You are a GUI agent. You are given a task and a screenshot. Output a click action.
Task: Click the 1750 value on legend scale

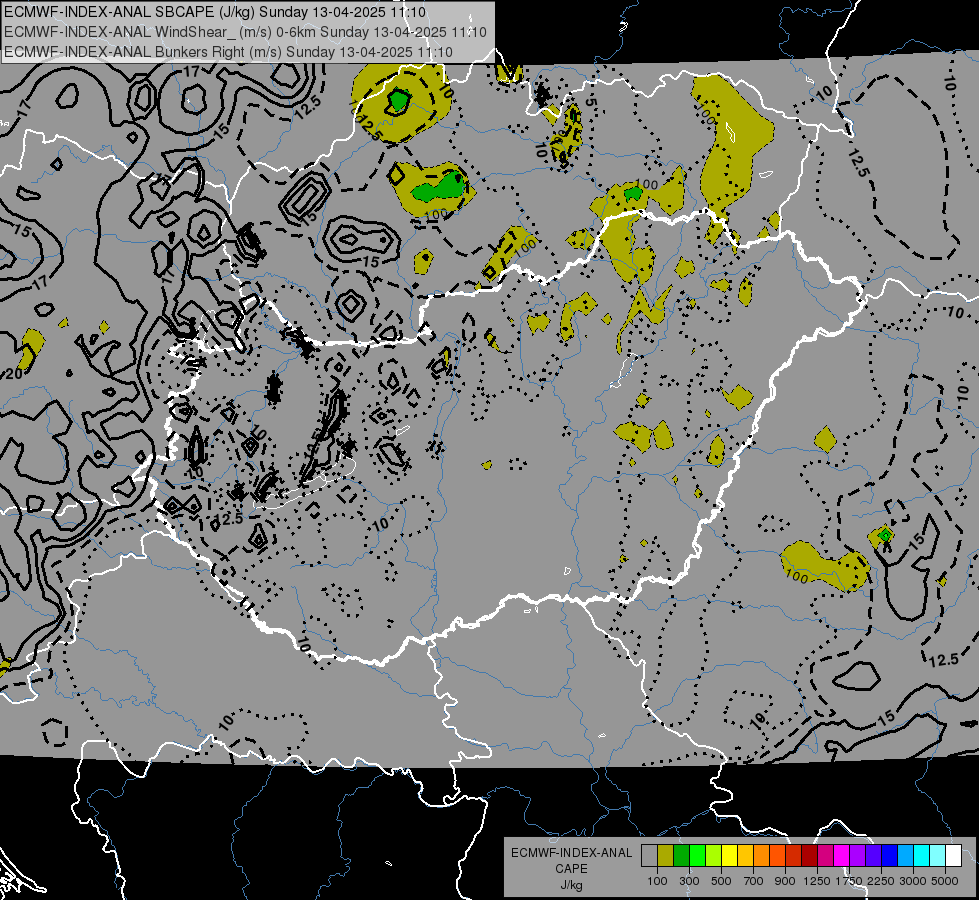(849, 881)
